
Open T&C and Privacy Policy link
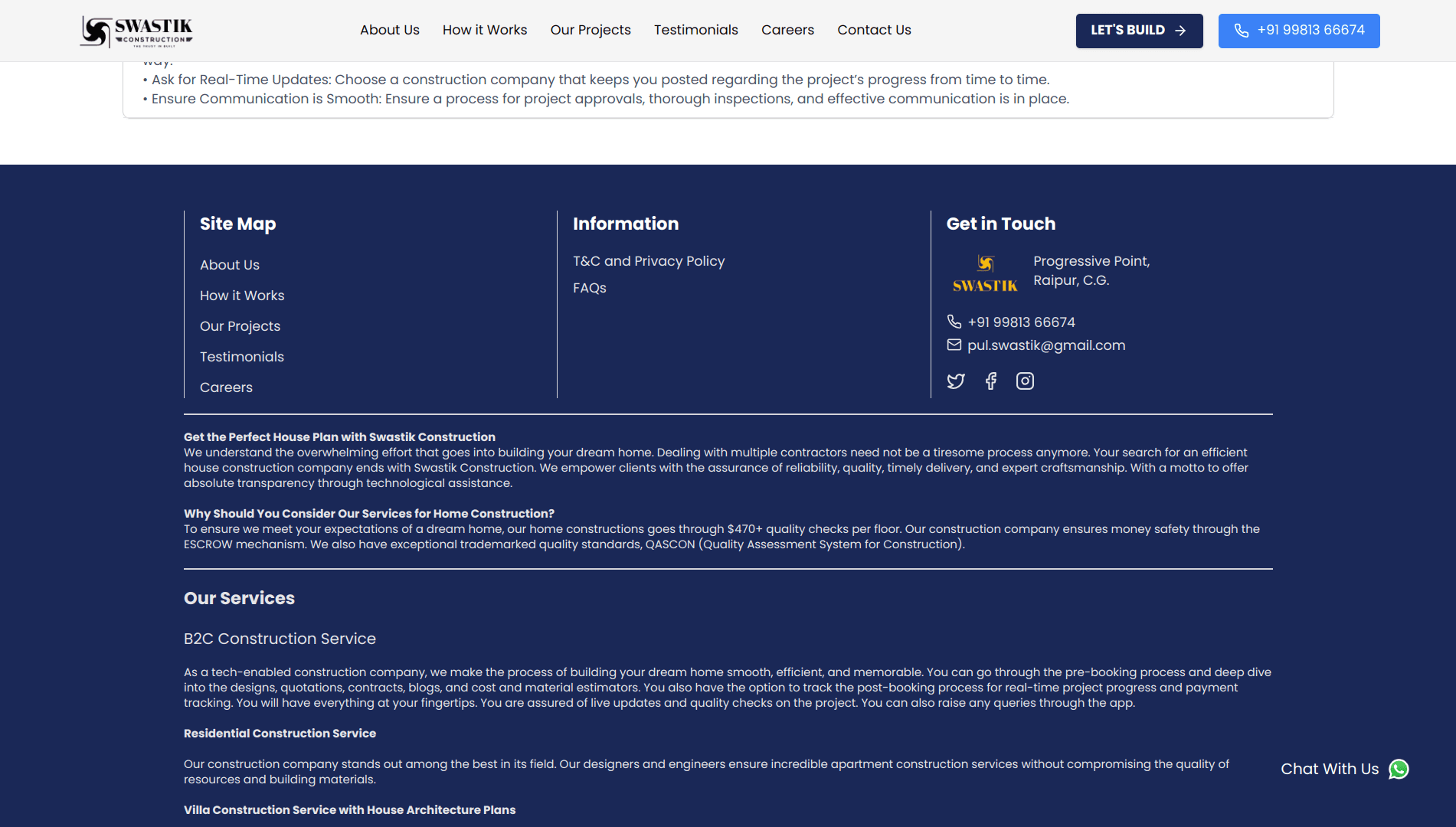click(x=648, y=261)
